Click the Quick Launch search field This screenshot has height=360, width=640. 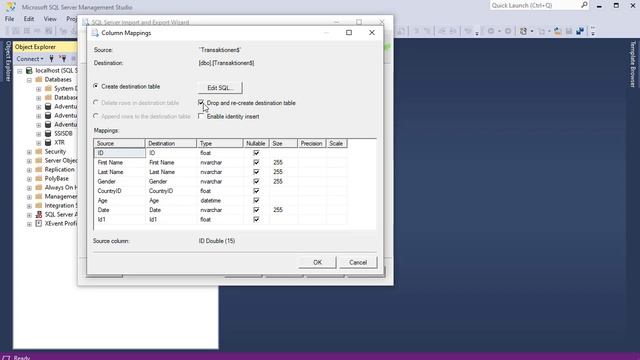click(534, 5)
